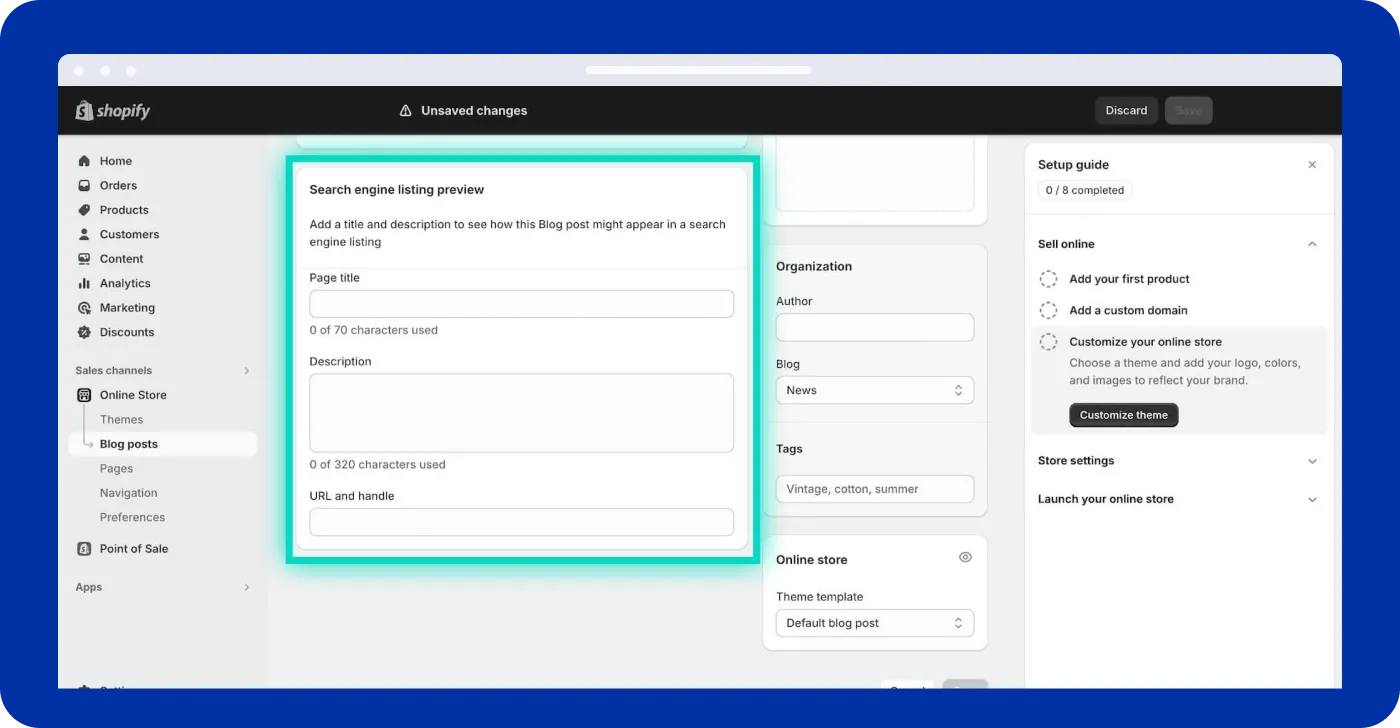The height and width of the screenshot is (728, 1400).
Task: Click the Marketing target icon
Action: click(84, 308)
